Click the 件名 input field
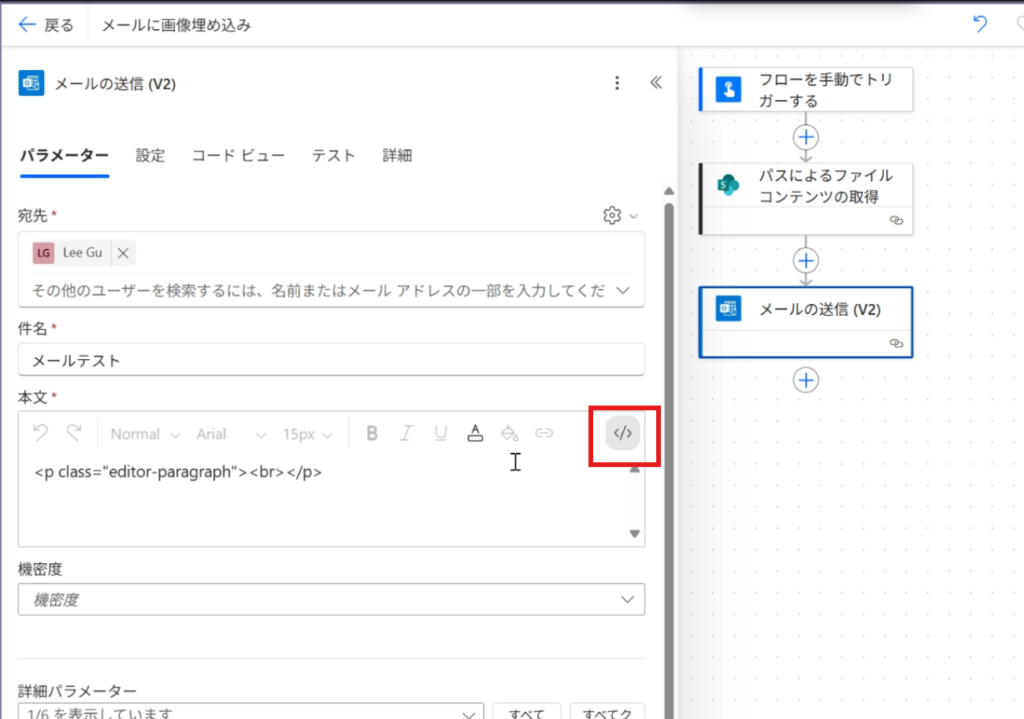The image size is (1024, 719). tap(331, 360)
